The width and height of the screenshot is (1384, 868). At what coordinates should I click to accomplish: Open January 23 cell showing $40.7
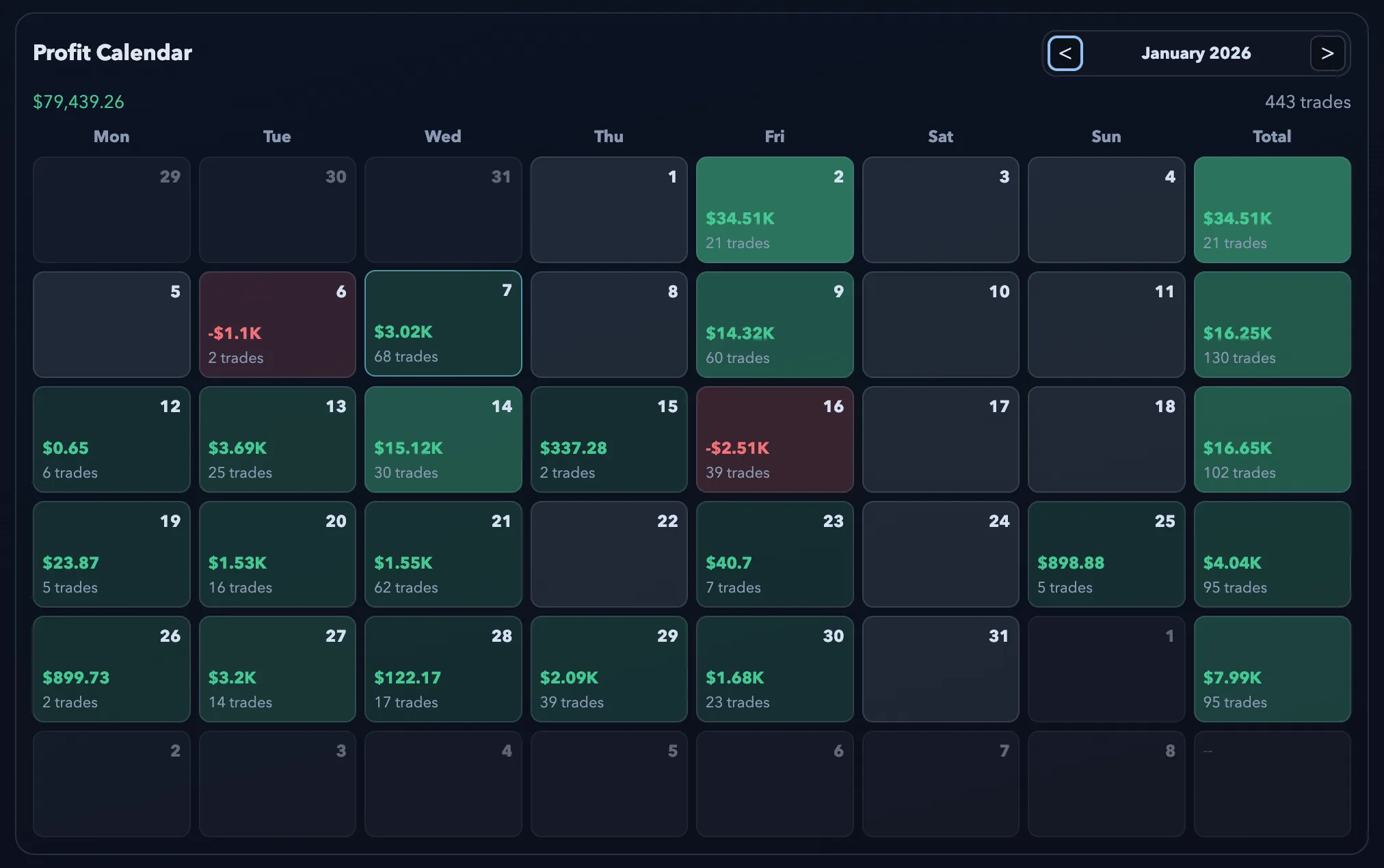(x=775, y=554)
